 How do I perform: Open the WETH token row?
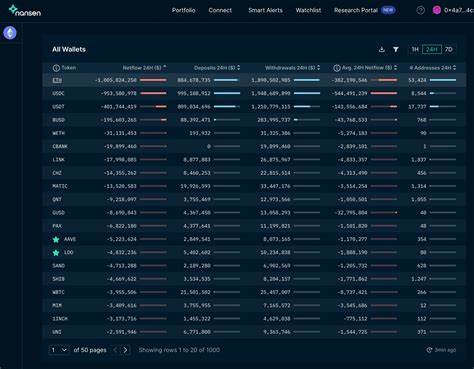tap(254, 133)
